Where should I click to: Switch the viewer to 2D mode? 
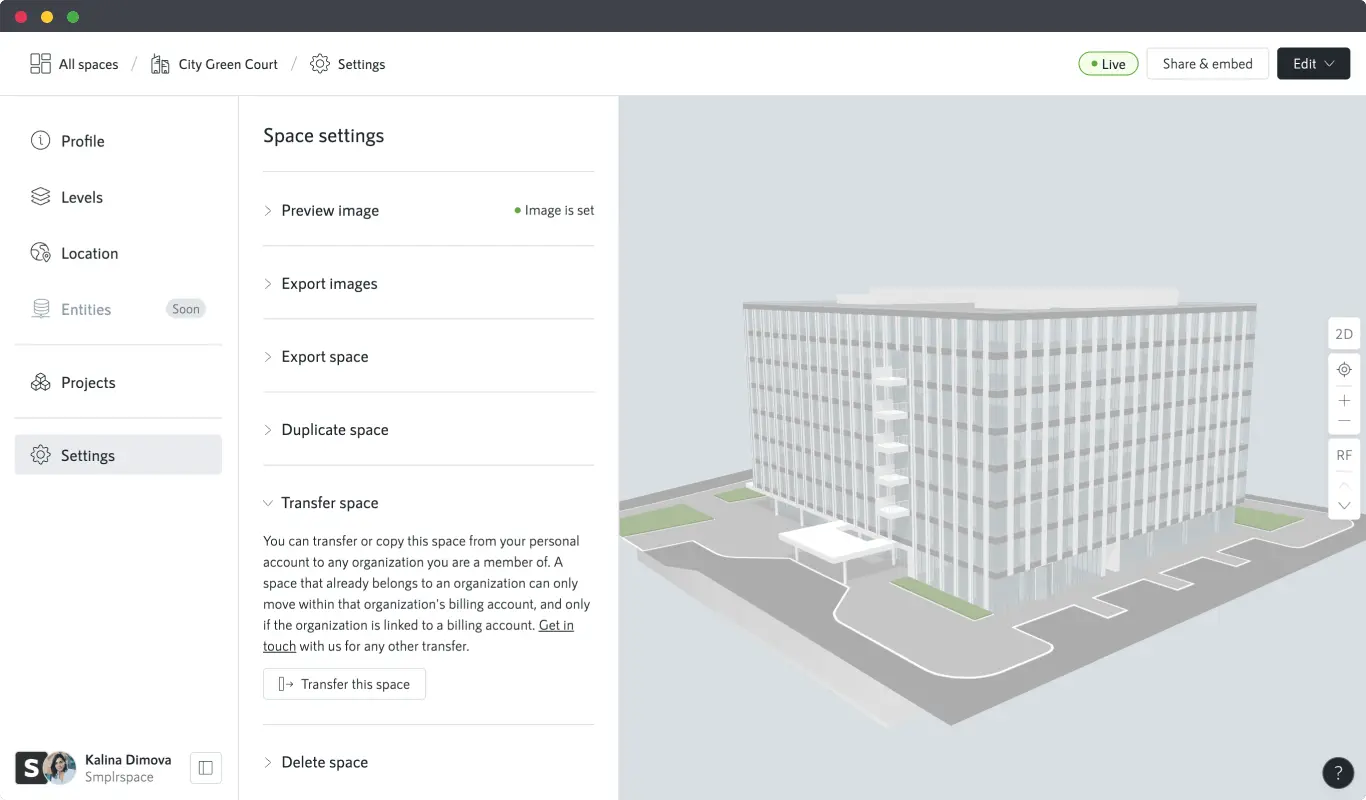click(1344, 334)
